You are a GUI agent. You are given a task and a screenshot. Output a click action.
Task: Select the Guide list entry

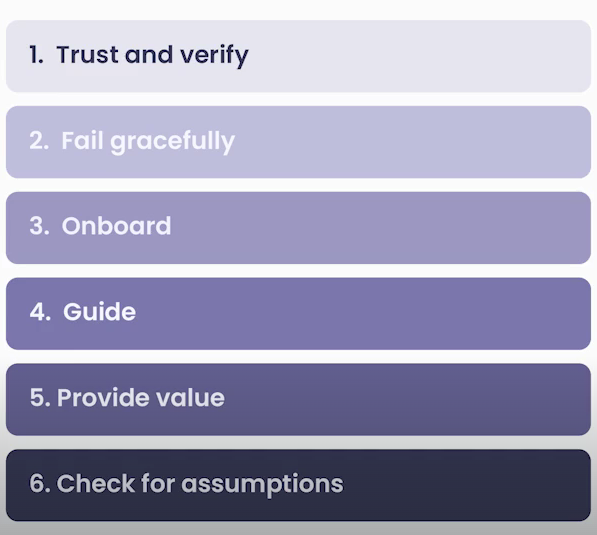(298, 314)
